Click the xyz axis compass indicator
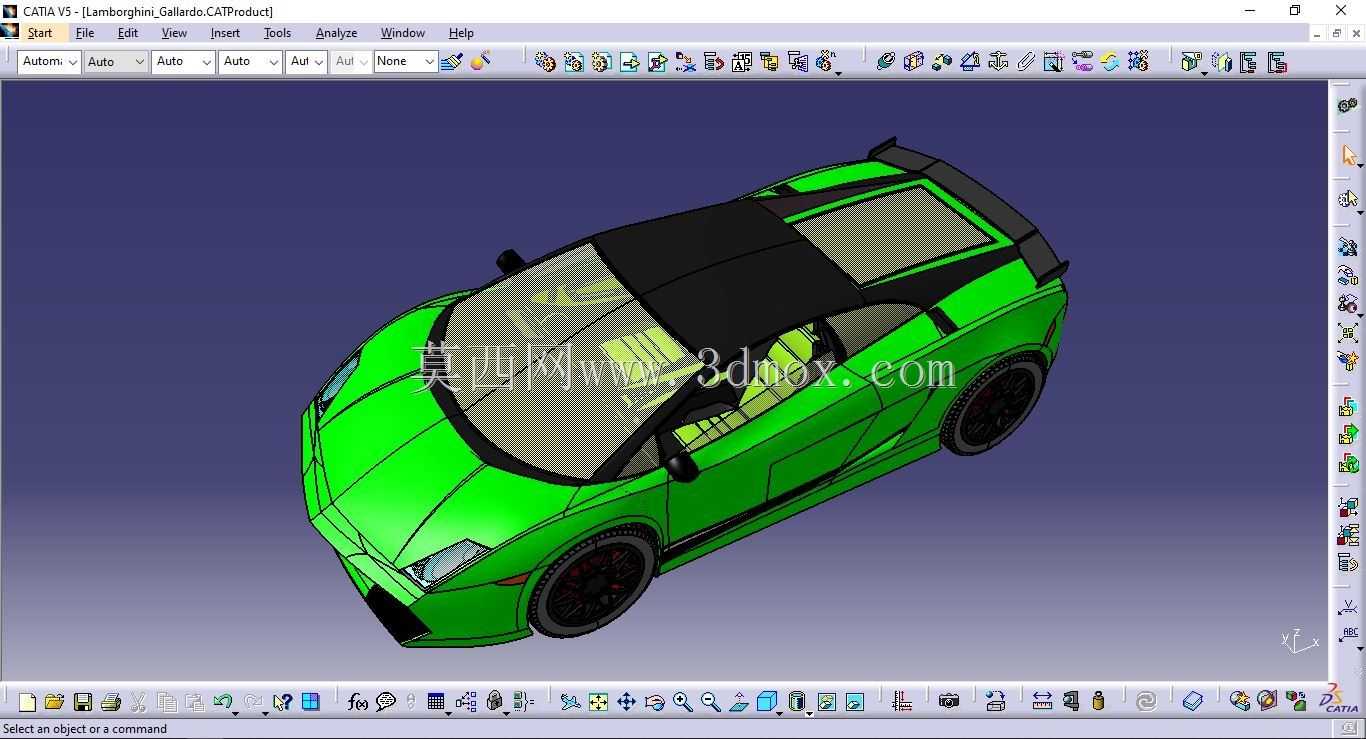Screen dimensions: 1366x739 pyautogui.click(x=1300, y=641)
